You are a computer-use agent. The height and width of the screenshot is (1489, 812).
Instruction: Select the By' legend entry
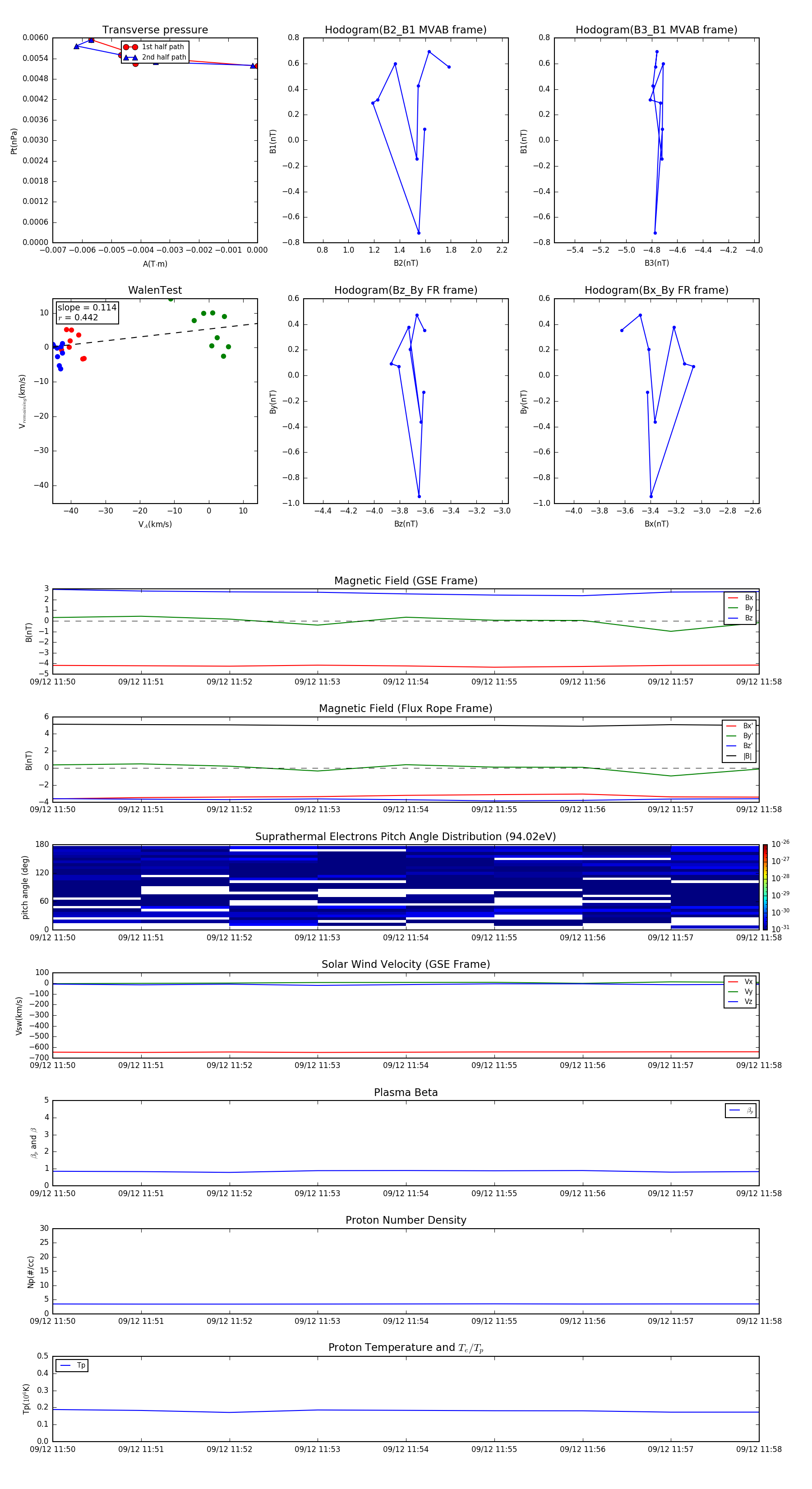[740, 736]
